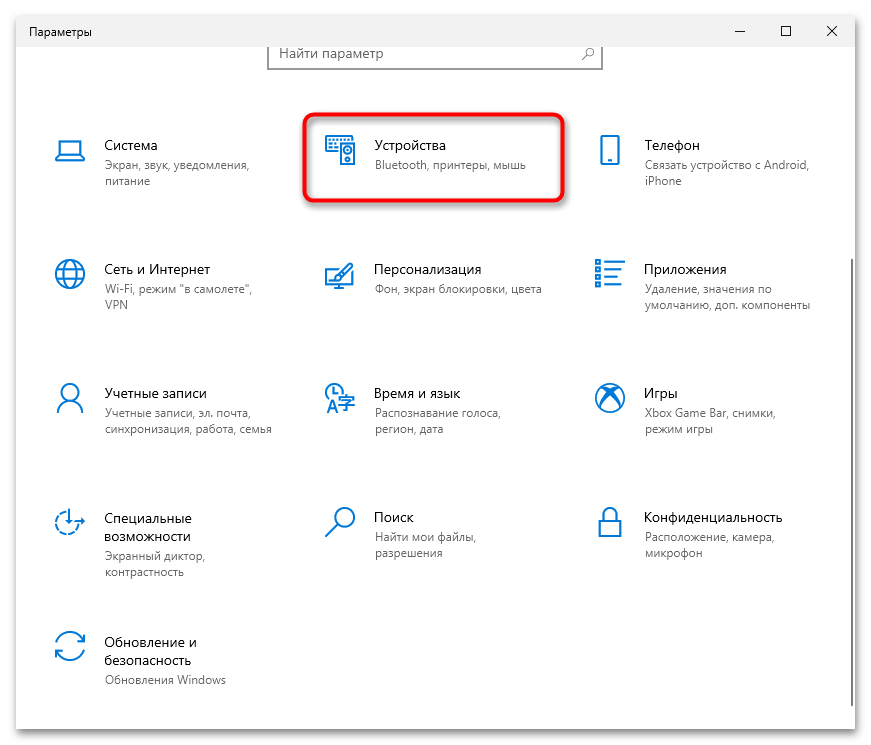Go to 'Персонализация' settings
871x745 pixels.
428,269
